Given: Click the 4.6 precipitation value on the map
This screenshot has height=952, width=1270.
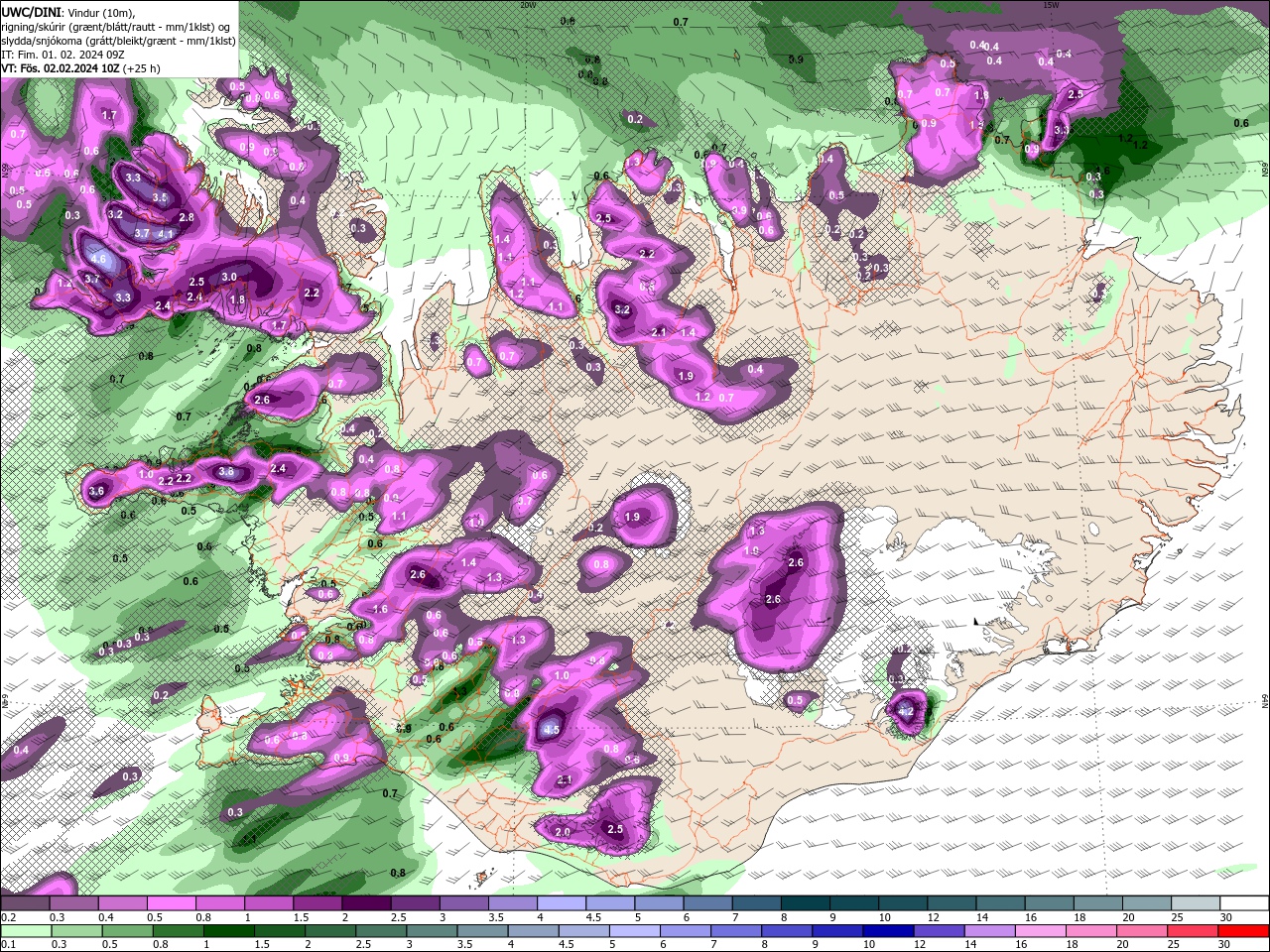Looking at the screenshot, I should 98,259.
